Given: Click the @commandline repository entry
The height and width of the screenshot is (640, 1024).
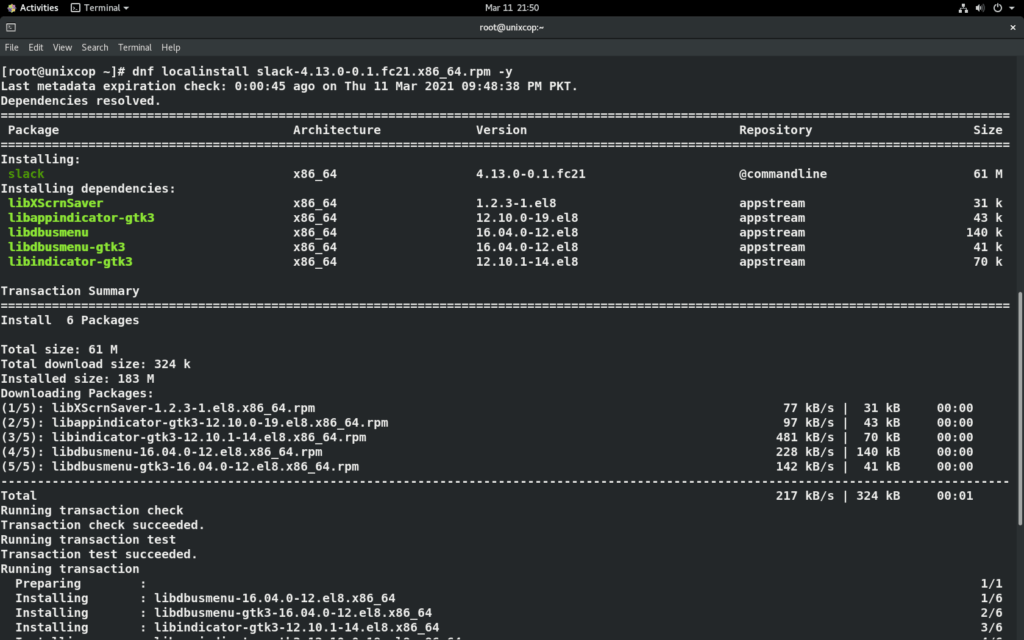Looking at the screenshot, I should pos(782,174).
